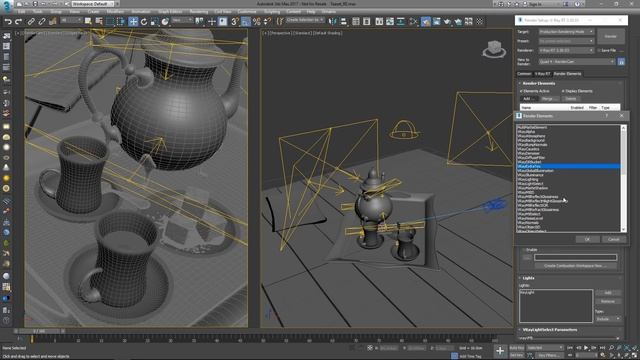This screenshot has width=640, height=360.
Task: Click the lock icon beside View to Render
Action: tap(621, 62)
